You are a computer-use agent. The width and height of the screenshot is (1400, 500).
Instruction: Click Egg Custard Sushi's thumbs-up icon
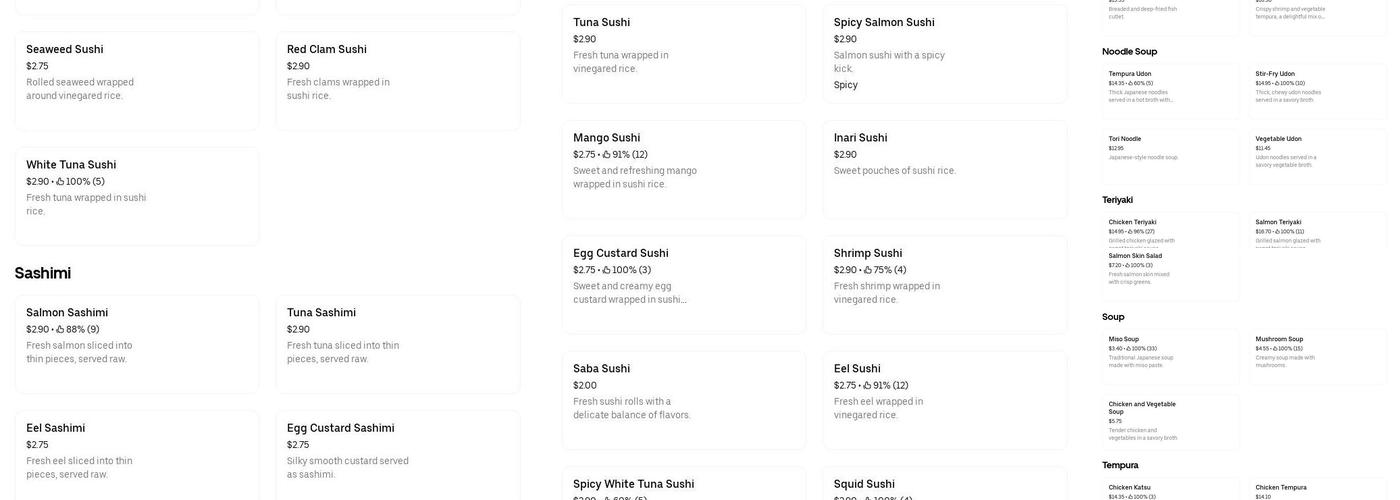pyautogui.click(x=607, y=270)
